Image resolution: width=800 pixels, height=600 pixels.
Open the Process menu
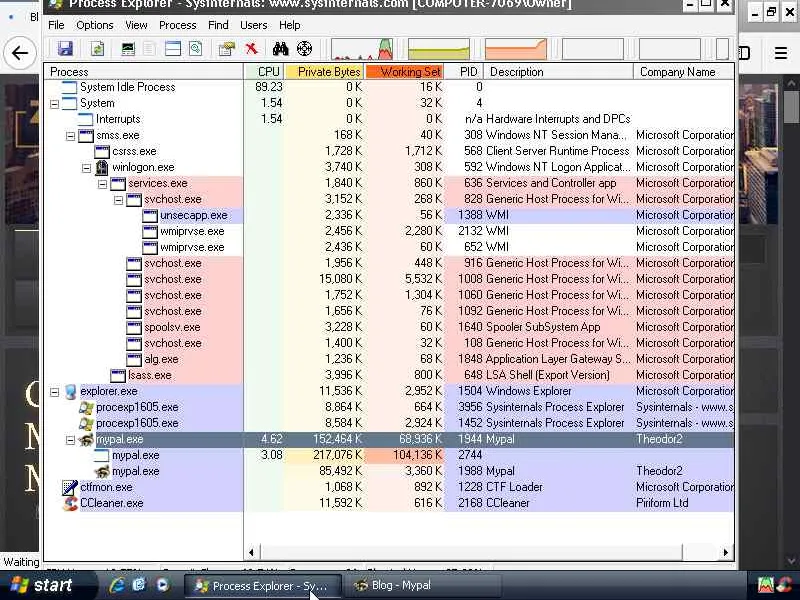coord(178,25)
